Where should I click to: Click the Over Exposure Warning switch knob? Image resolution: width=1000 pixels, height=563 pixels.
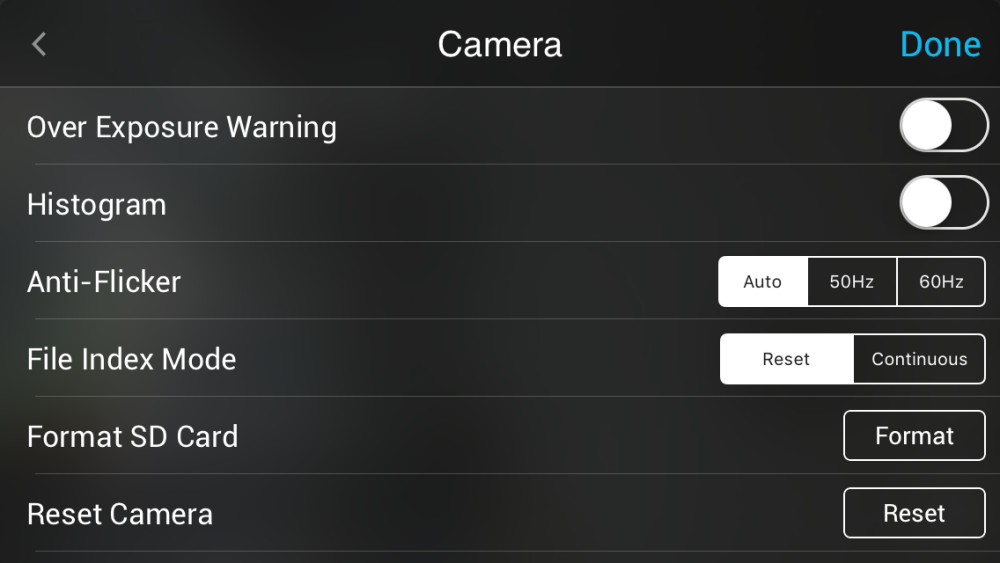[x=927, y=125]
